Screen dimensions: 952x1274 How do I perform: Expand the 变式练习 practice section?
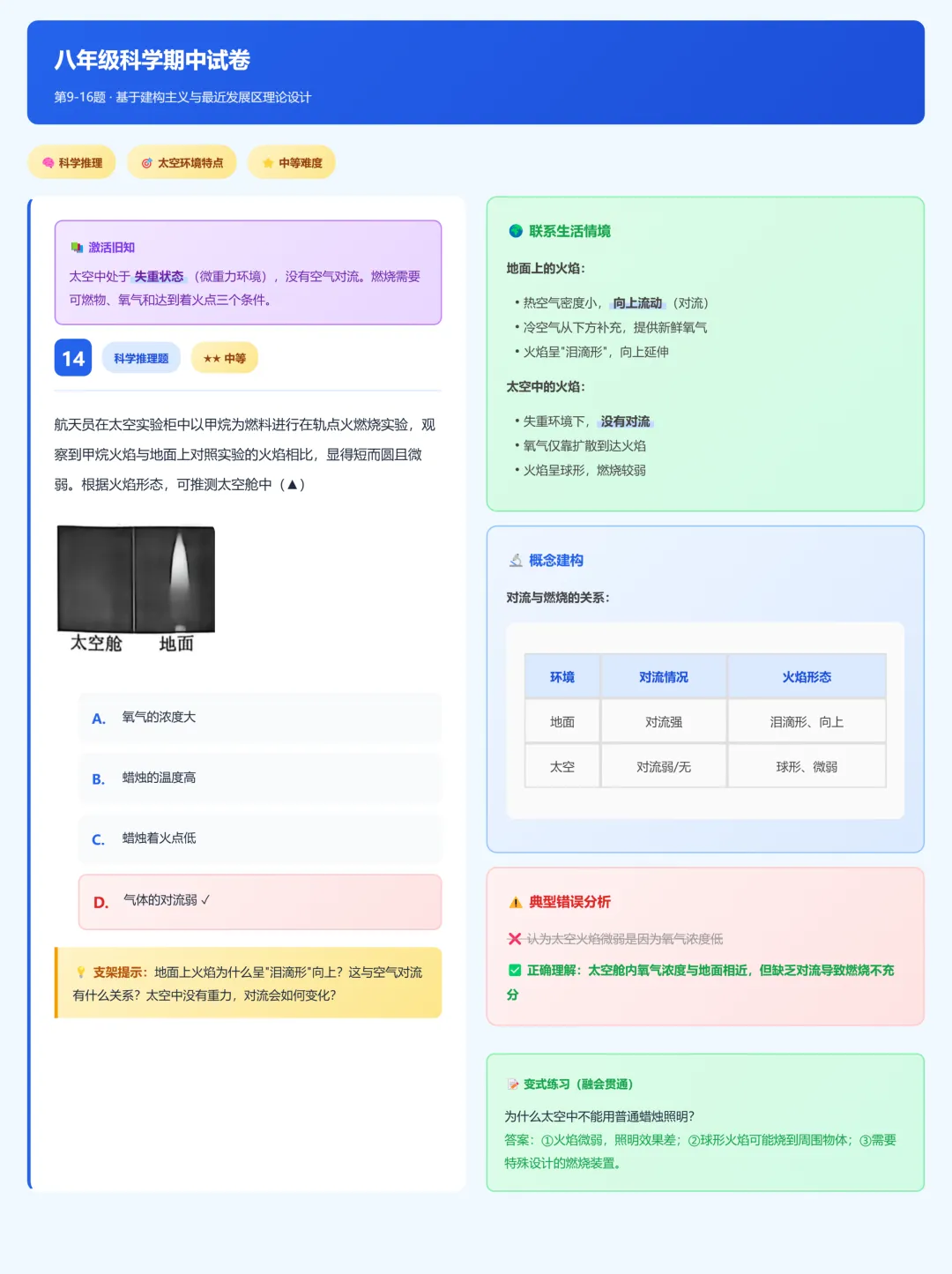573,1084
